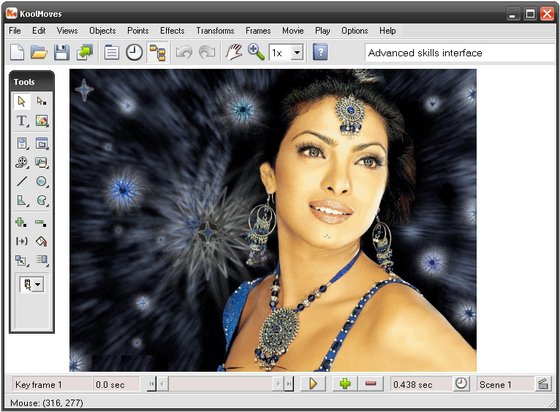The image size is (560, 412).
Task: Open a file using the folder icon
Action: point(39,52)
